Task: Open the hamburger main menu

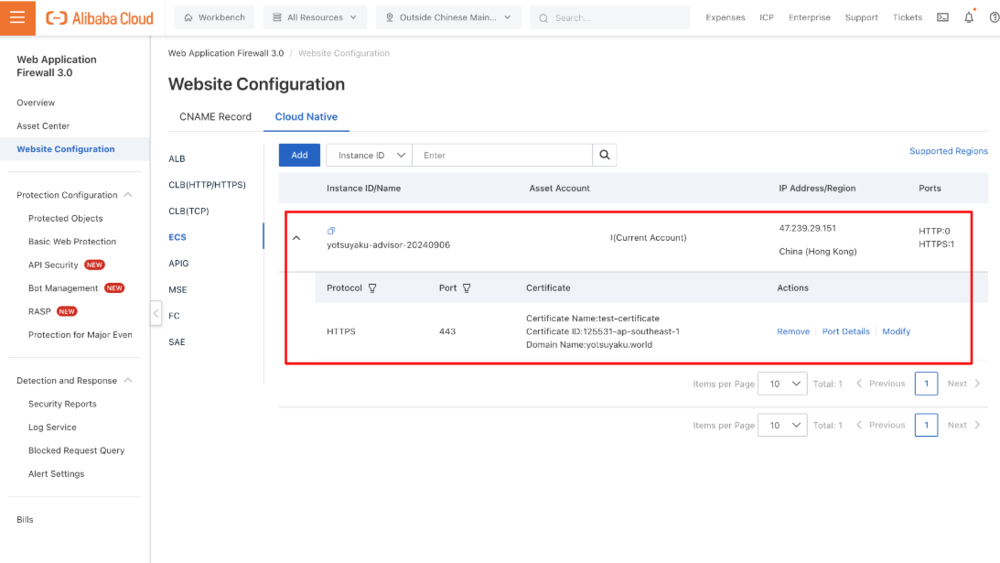Action: pos(17,17)
